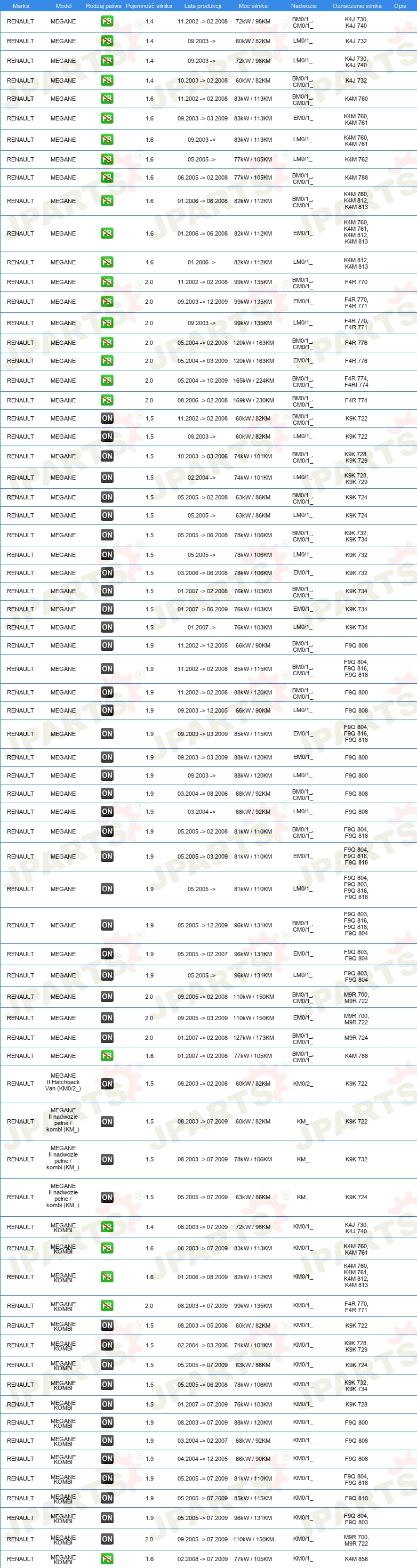Image resolution: width=417 pixels, height=1568 pixels.
Task: Click the ON icon in the nadwozie pełne 78kW / 106KM row
Action: (107, 1160)
